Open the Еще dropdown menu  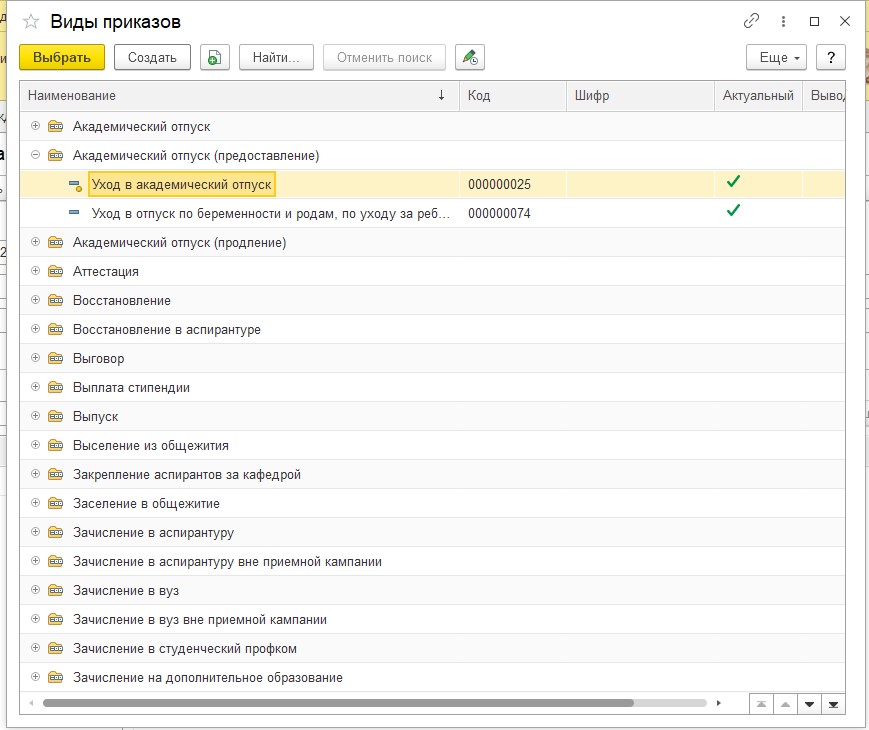(x=776, y=57)
